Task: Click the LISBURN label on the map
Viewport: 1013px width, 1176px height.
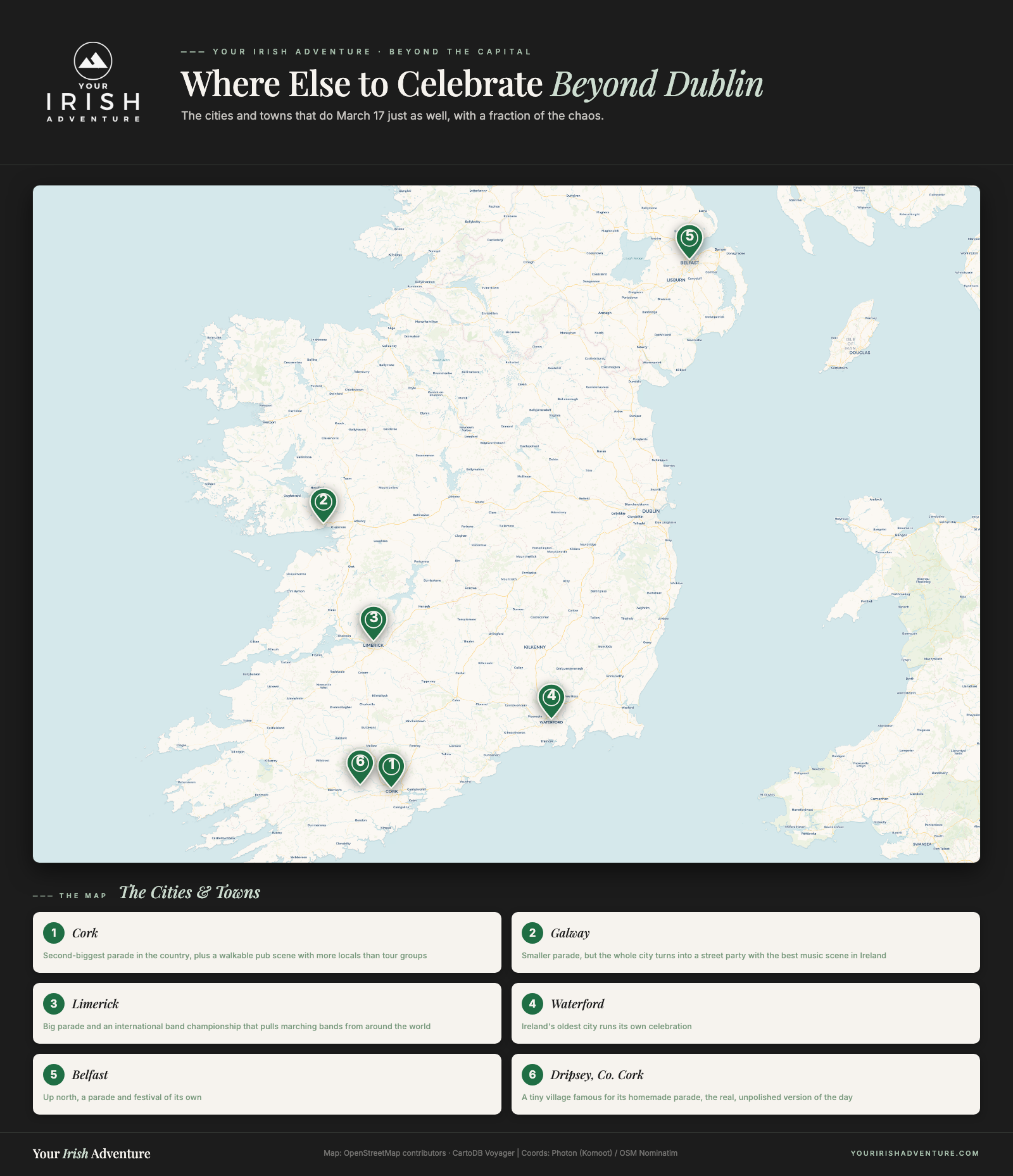Action: click(676, 280)
